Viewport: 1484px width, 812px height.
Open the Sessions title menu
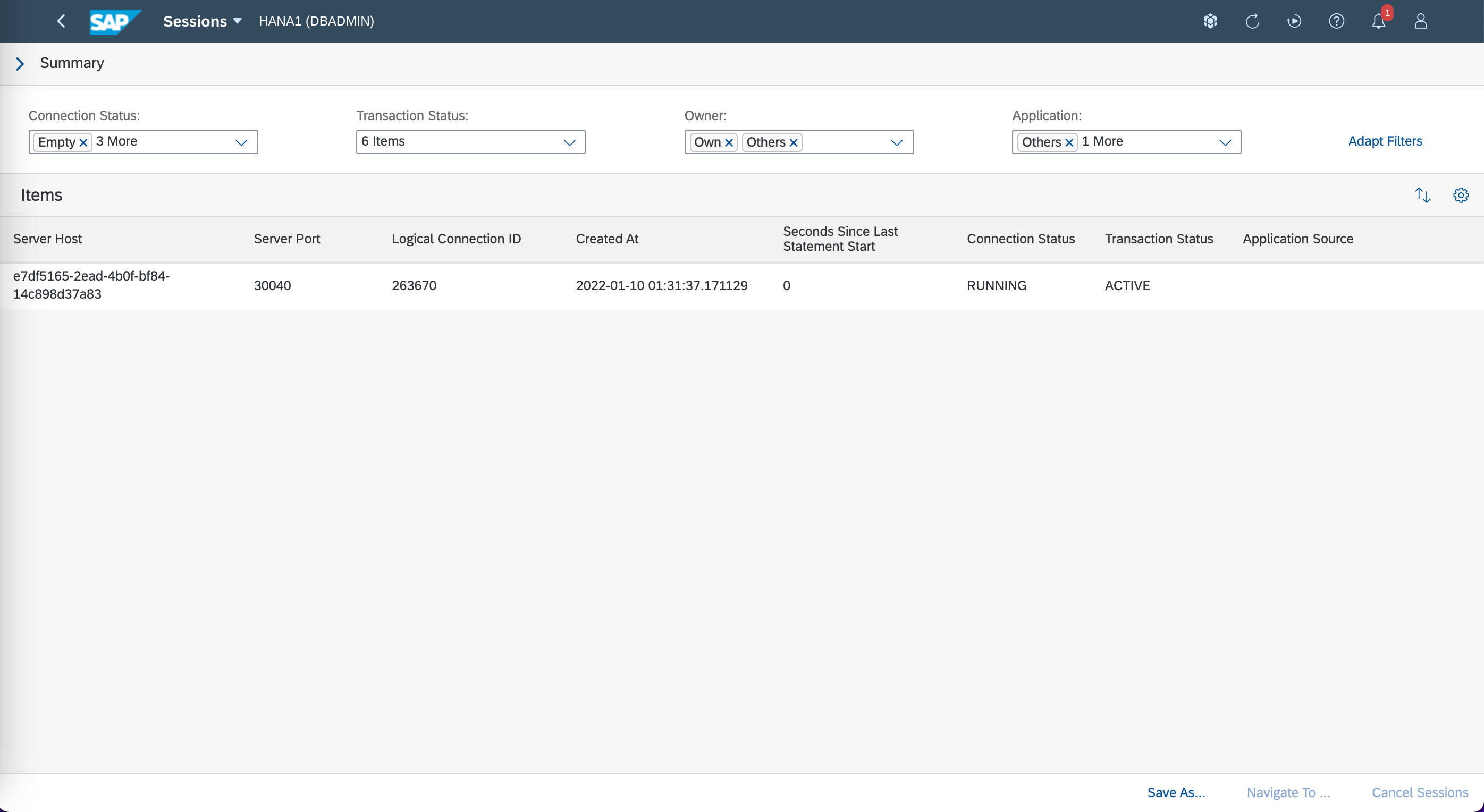(202, 21)
